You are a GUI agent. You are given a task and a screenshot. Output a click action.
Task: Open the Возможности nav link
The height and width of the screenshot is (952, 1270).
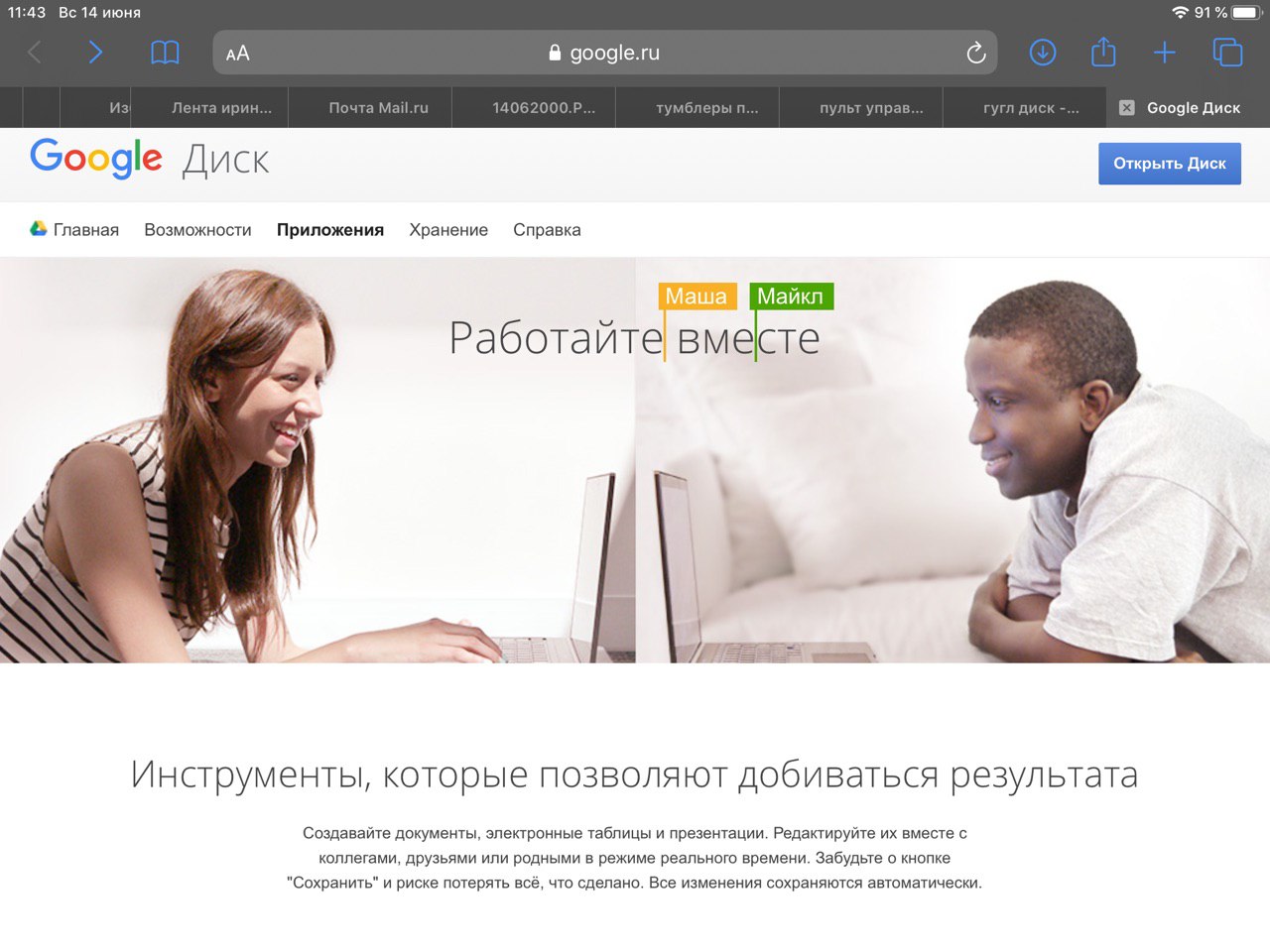[197, 230]
